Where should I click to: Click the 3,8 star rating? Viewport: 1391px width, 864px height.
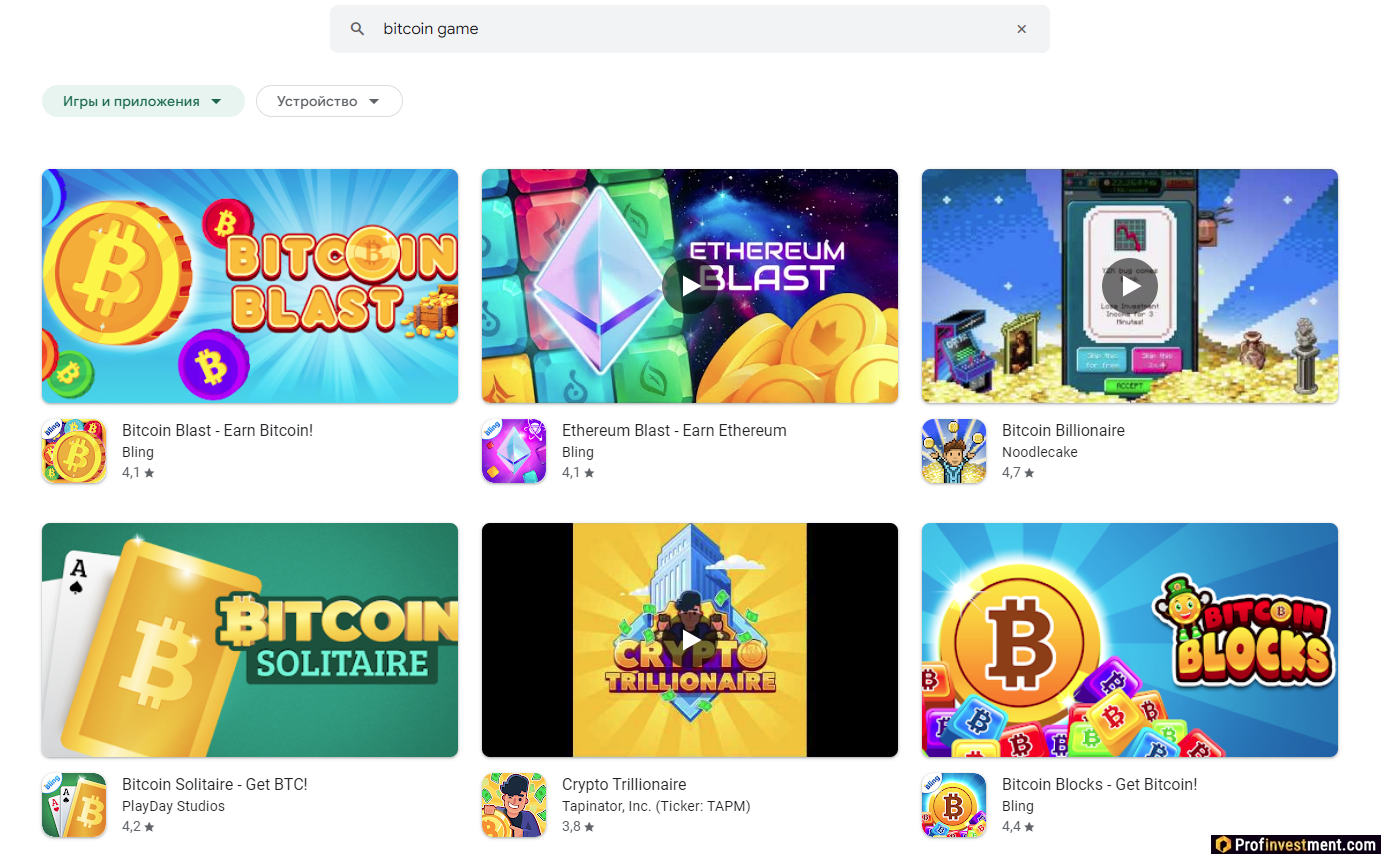[x=578, y=826]
